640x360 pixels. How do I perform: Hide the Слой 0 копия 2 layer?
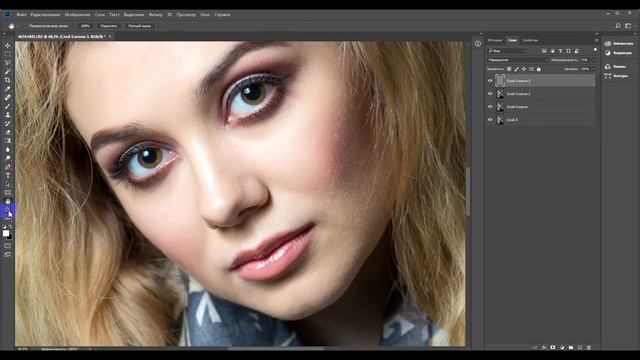[x=490, y=94]
